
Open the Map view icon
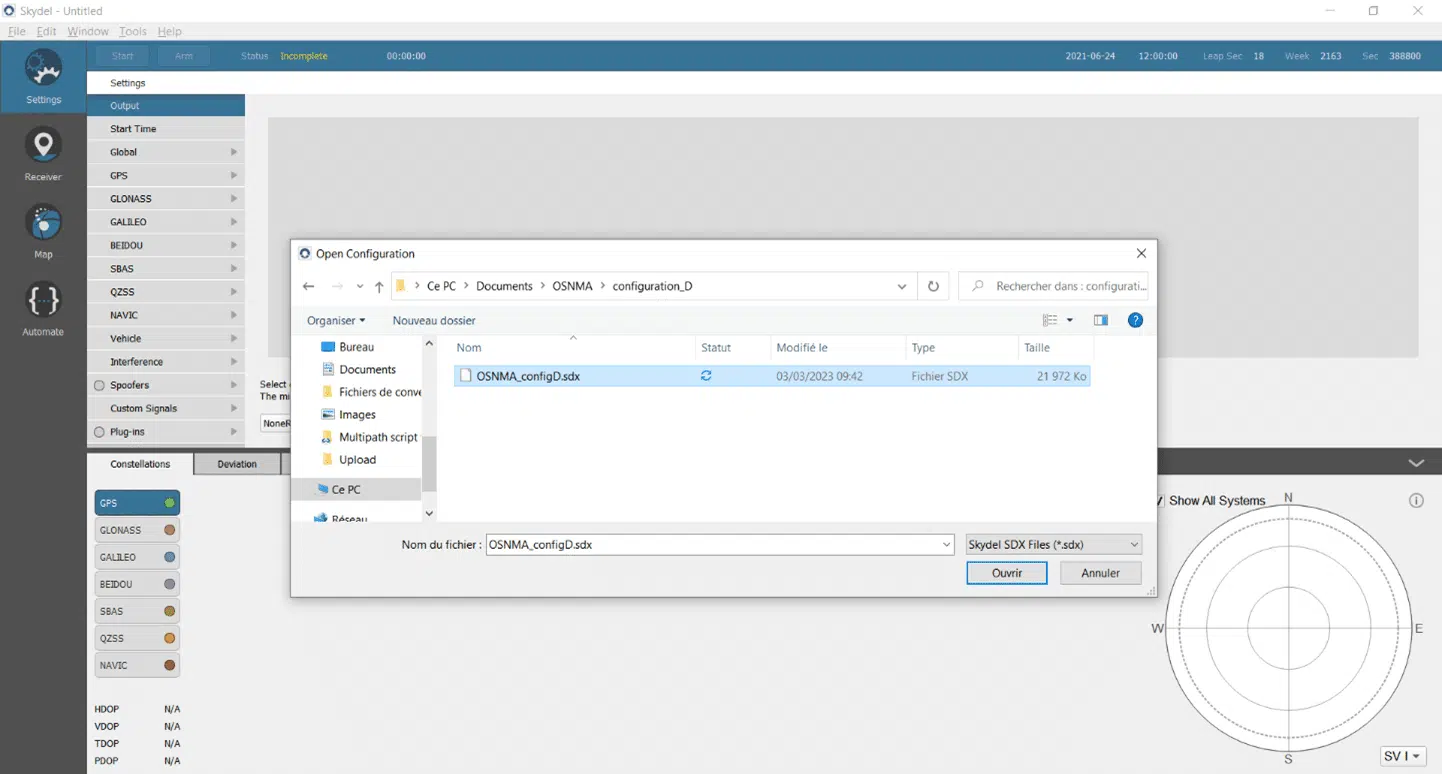[x=43, y=224]
